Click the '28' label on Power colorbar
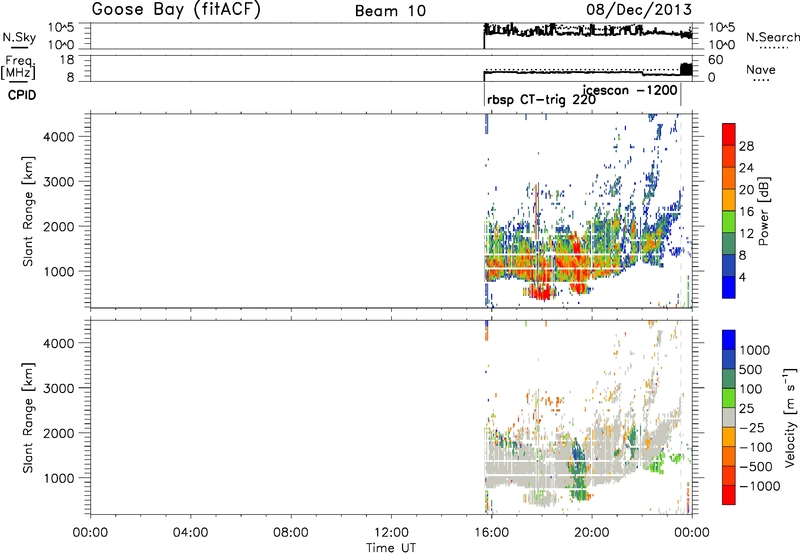Image resolution: width=800 pixels, height=554 pixels. [x=746, y=146]
